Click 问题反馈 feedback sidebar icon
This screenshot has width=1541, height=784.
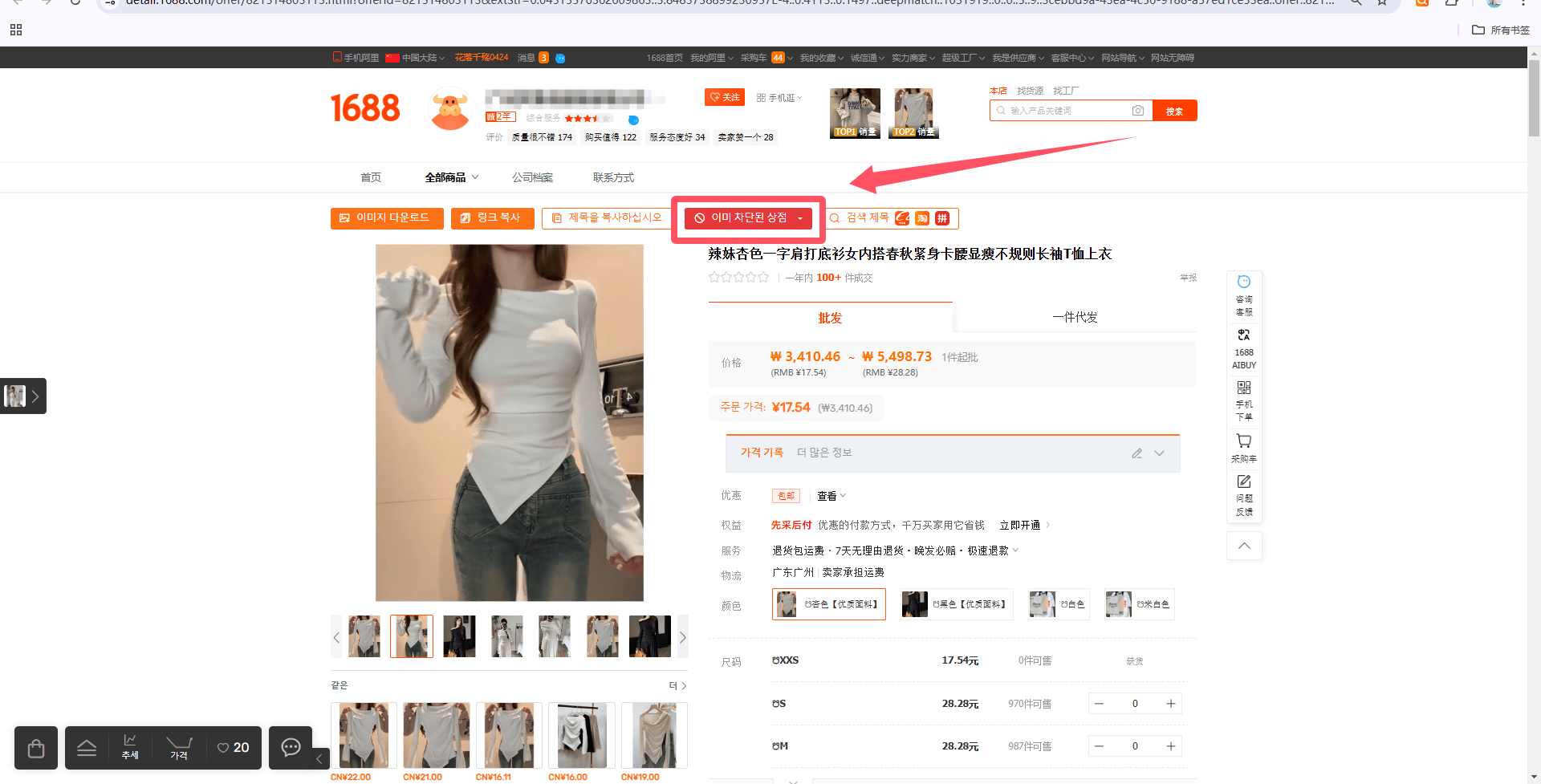pyautogui.click(x=1244, y=495)
